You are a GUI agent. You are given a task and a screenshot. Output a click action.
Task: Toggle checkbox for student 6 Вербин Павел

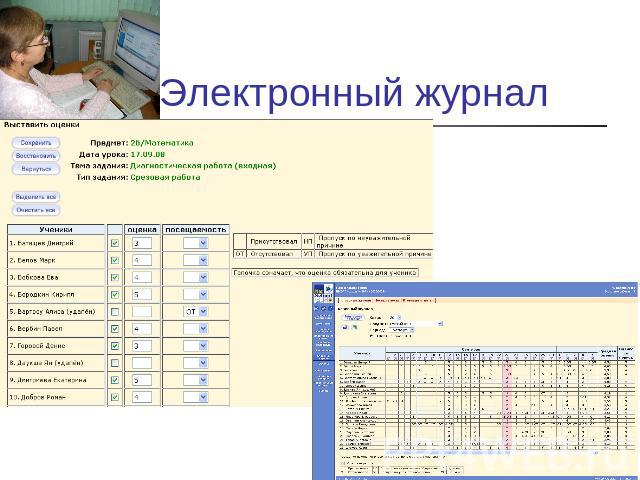tap(115, 329)
